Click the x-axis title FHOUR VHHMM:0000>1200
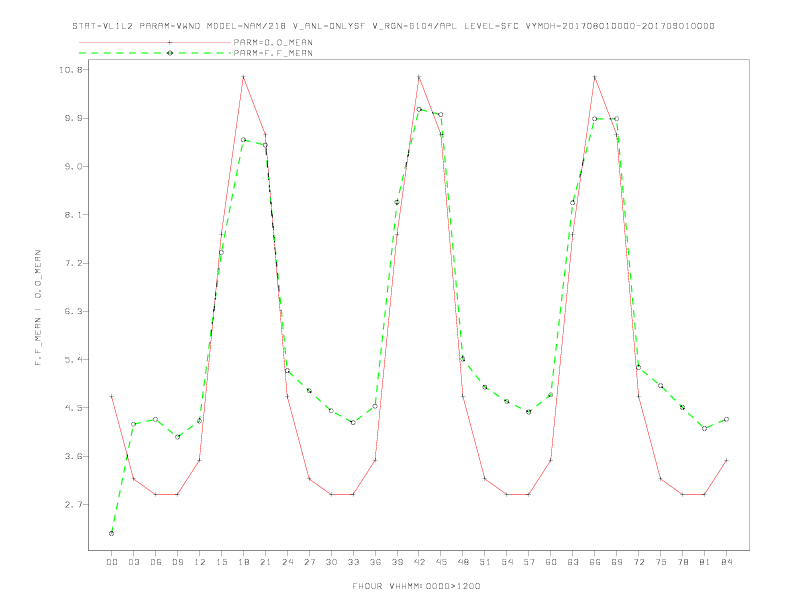This screenshot has height=612, width=792. (416, 586)
